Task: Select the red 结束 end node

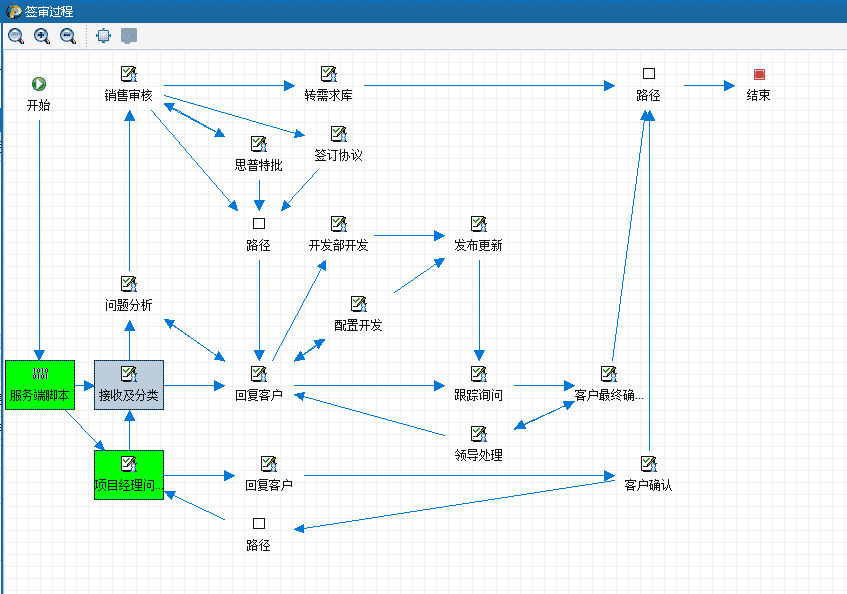Action: 759,74
